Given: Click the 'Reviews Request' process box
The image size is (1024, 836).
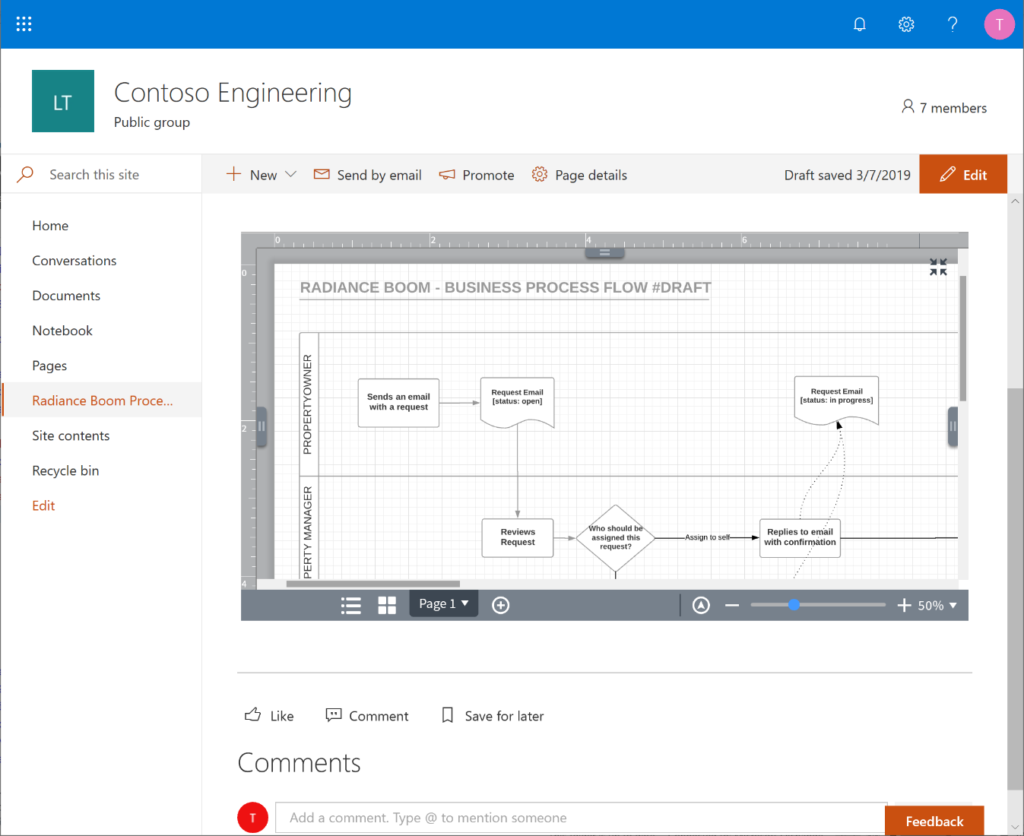Looking at the screenshot, I should 518,538.
